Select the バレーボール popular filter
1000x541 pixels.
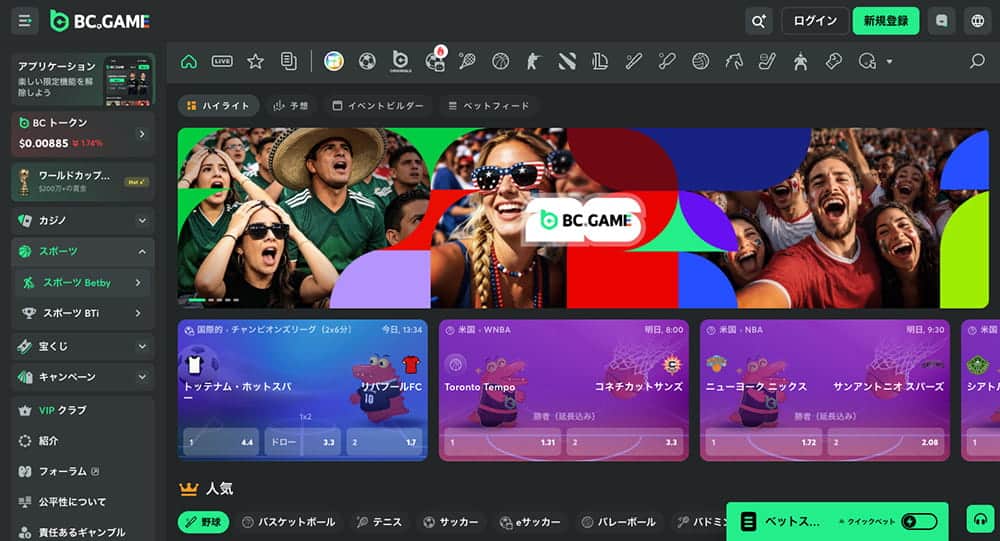click(x=619, y=522)
